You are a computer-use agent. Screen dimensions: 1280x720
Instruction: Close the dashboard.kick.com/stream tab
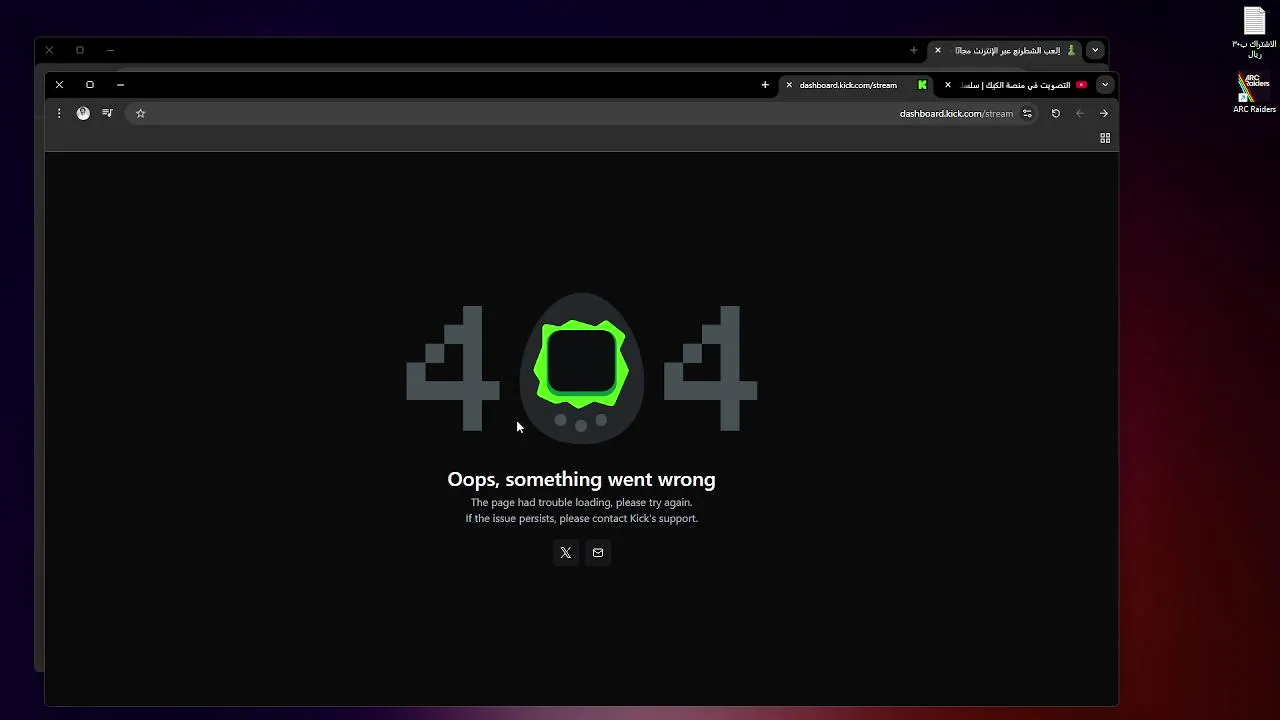pyautogui.click(x=789, y=85)
